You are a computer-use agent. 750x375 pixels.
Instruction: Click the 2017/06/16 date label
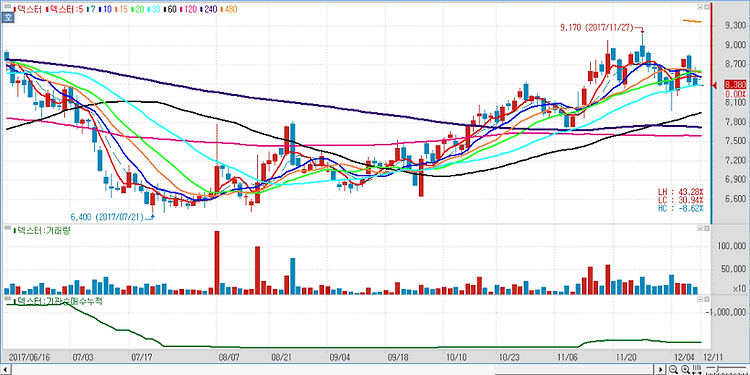[x=30, y=357]
